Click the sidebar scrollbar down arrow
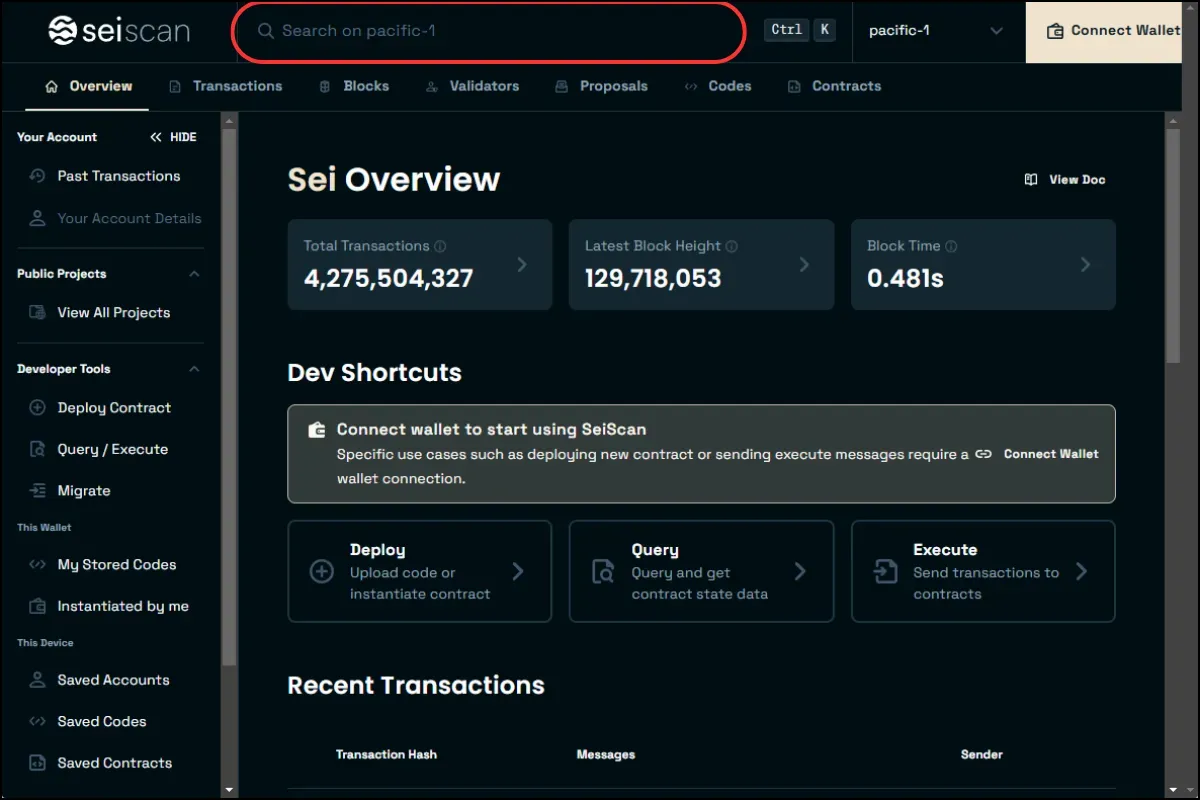Viewport: 1200px width, 800px height. click(229, 790)
